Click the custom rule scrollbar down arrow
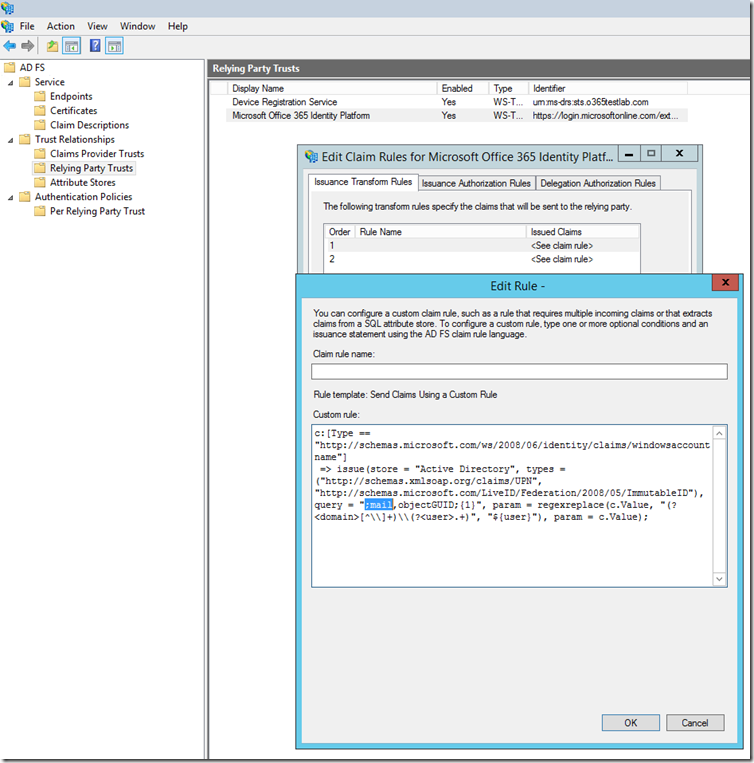Screen dimensions: 754x763 pos(719,579)
